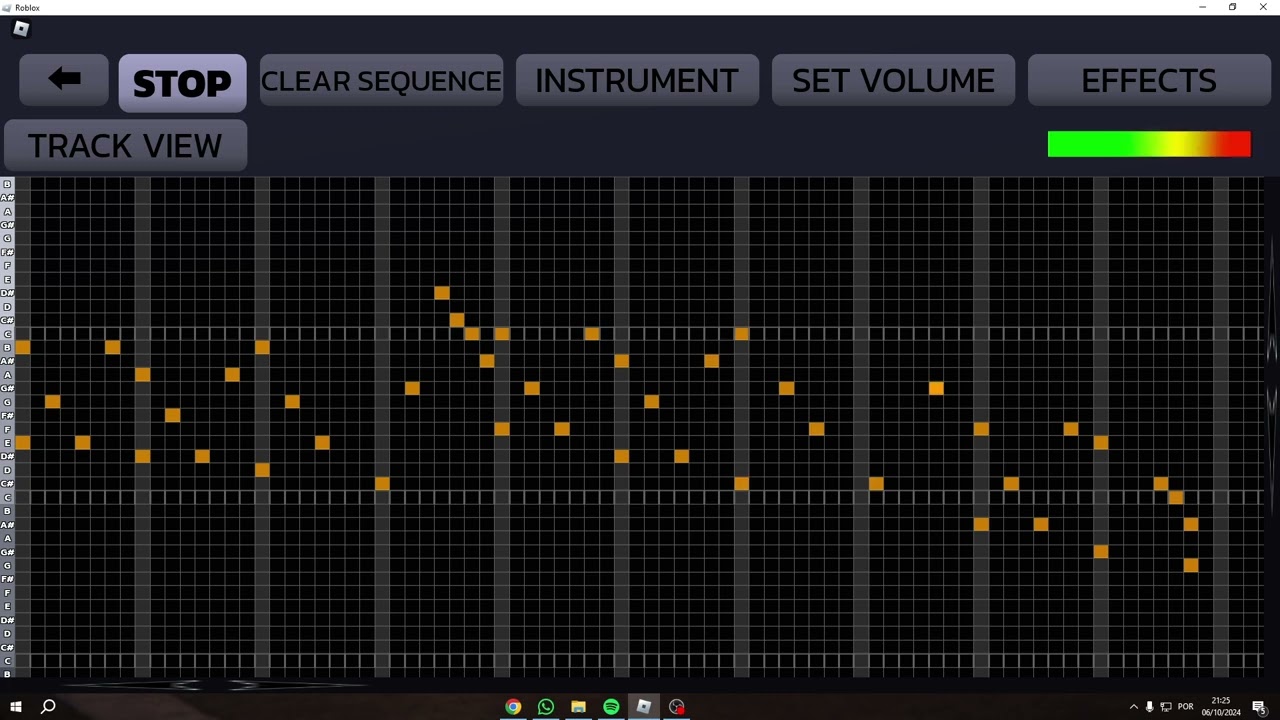Open the red recorder app in taskbar
Viewport: 1280px width, 720px height.
[677, 707]
